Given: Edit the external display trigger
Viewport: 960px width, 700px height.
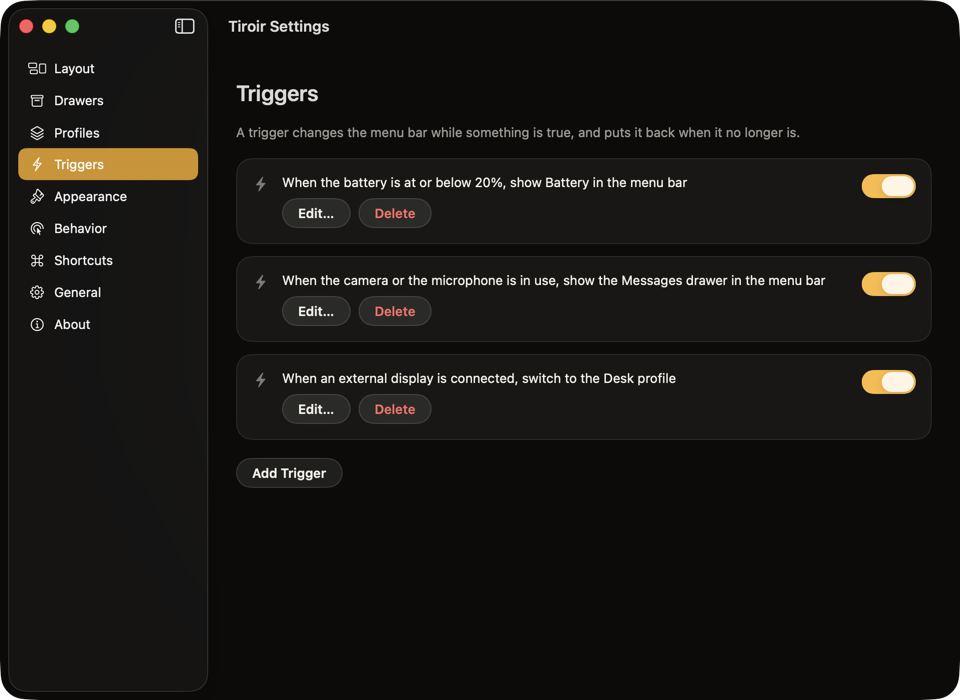Looking at the screenshot, I should (x=316, y=409).
